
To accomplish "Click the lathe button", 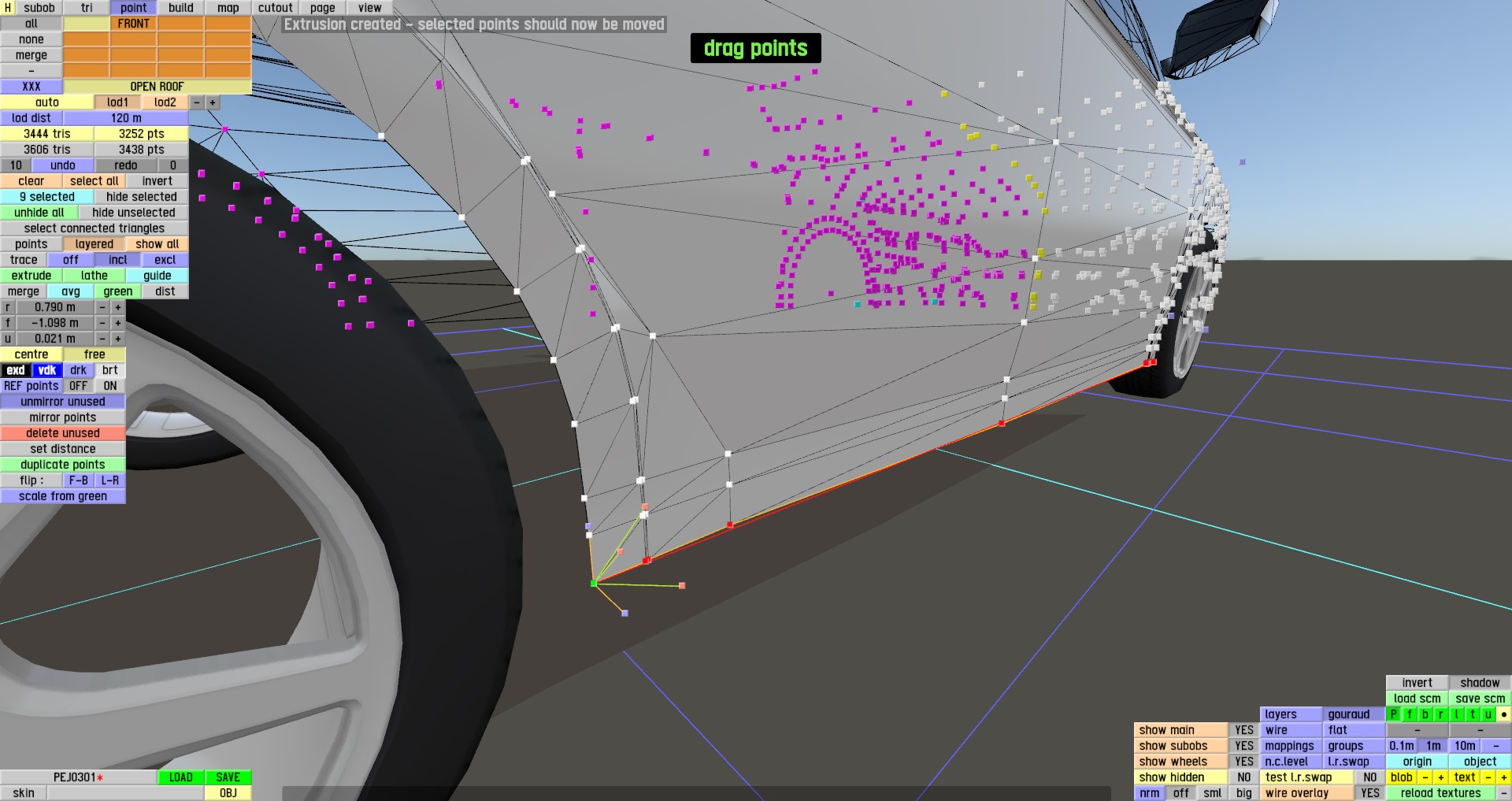I will pos(94,276).
